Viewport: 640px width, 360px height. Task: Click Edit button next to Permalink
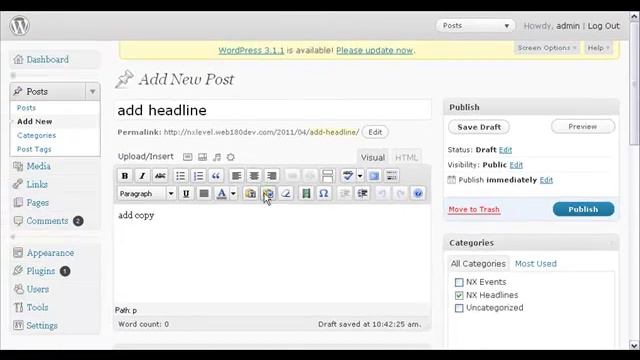tap(375, 132)
